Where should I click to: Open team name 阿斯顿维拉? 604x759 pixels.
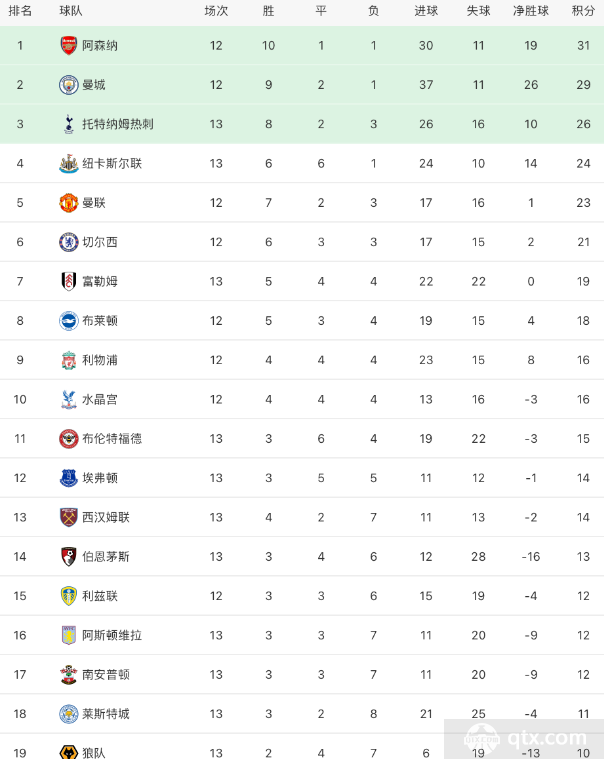click(112, 635)
